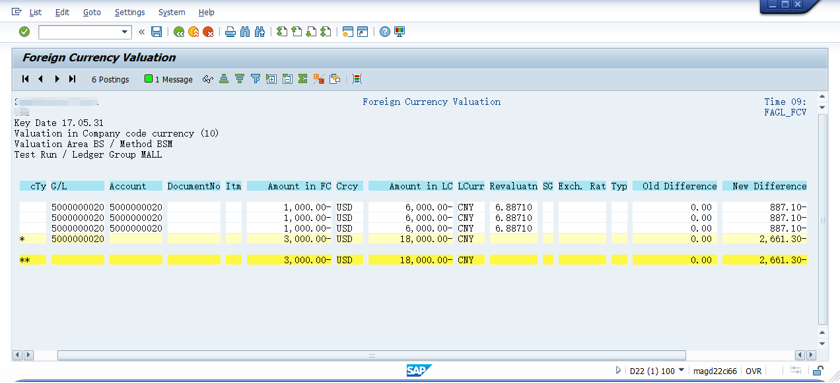Open the Help menu
Viewport: 840px width, 383px height.
[x=206, y=12]
